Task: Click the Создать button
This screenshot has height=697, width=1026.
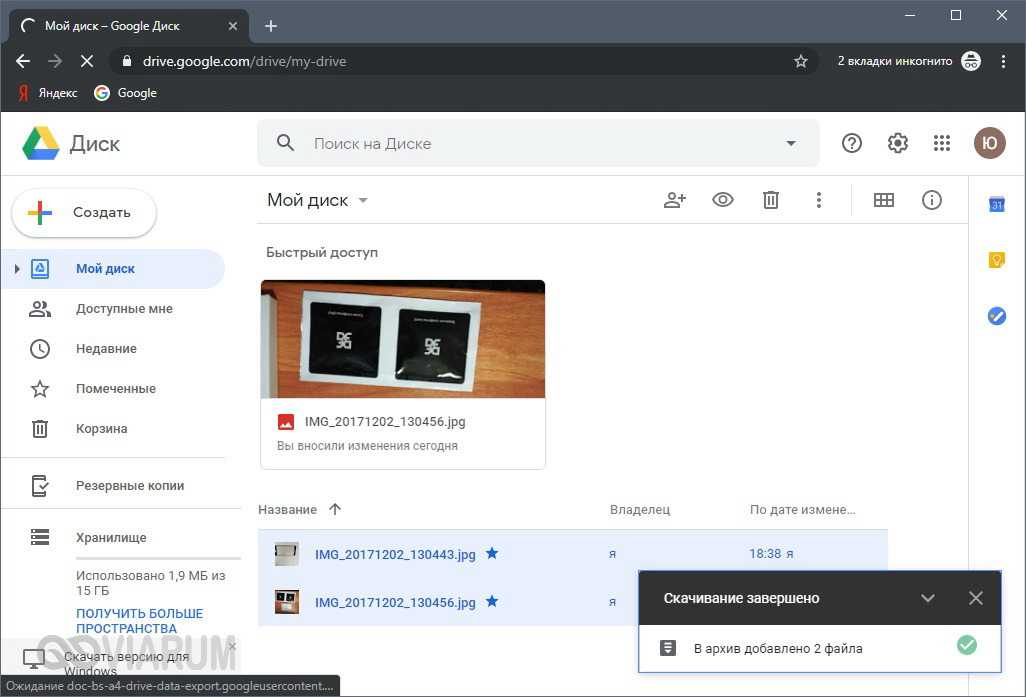Action: 85,213
